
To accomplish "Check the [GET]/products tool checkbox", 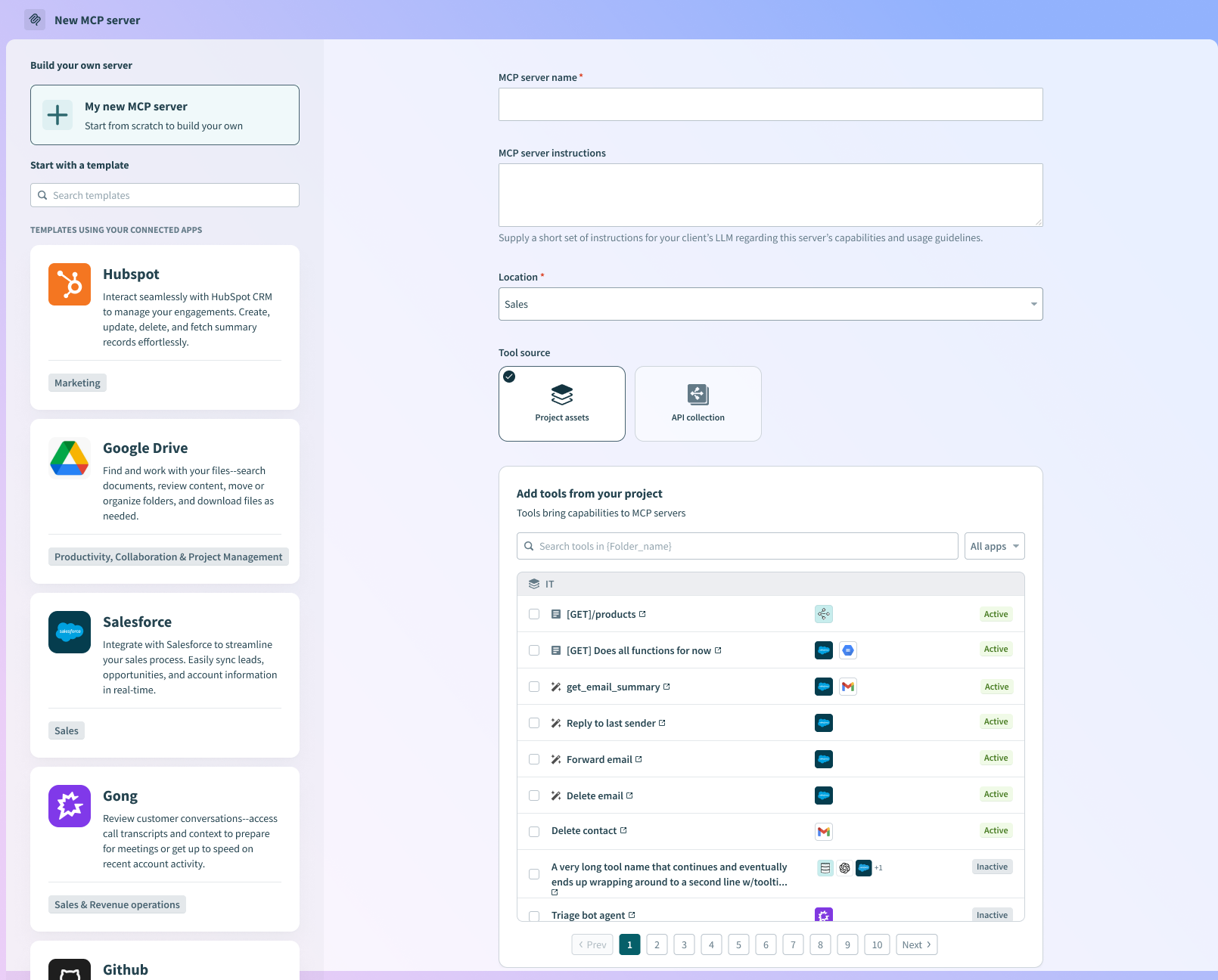I will 534,614.
